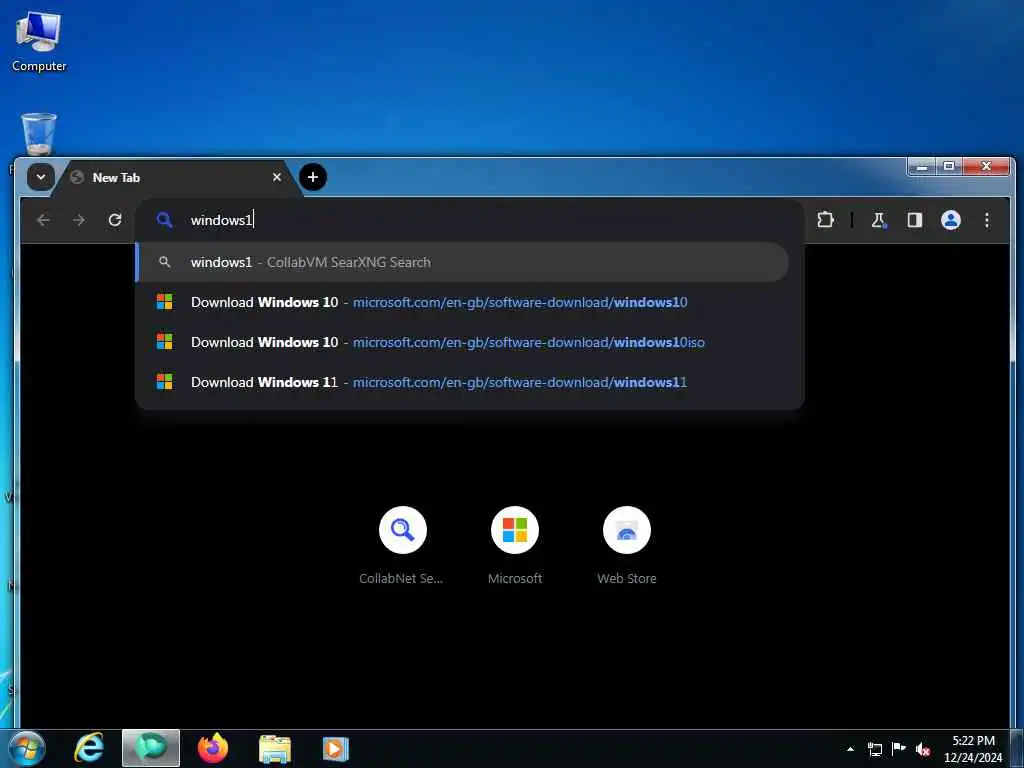This screenshot has width=1024, height=768.
Task: Open the Download Windows 11 suggestion
Action: point(462,382)
